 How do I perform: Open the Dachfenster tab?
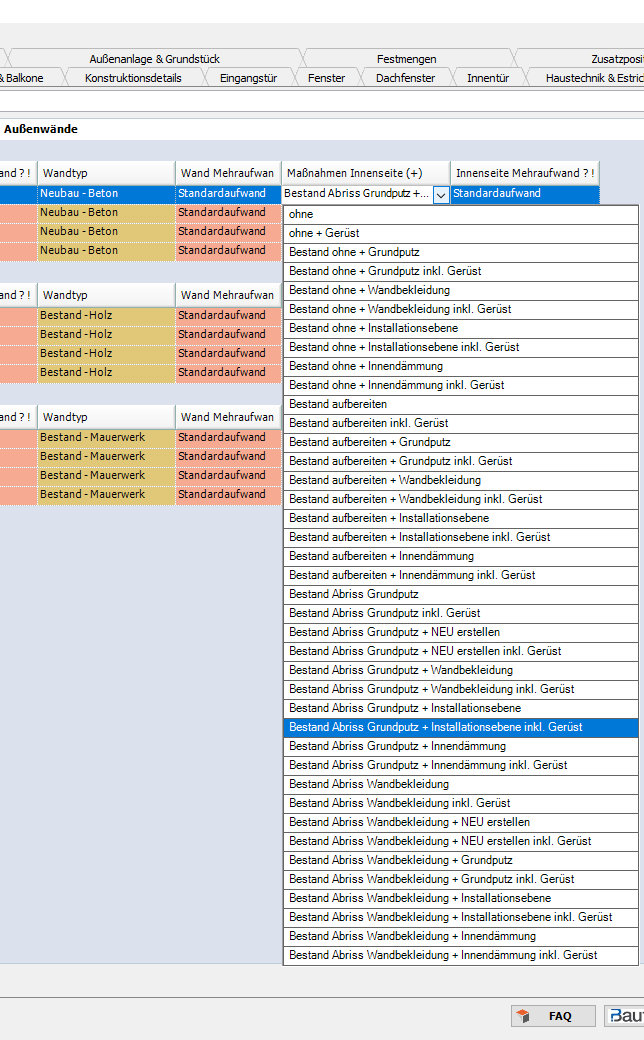tap(405, 78)
